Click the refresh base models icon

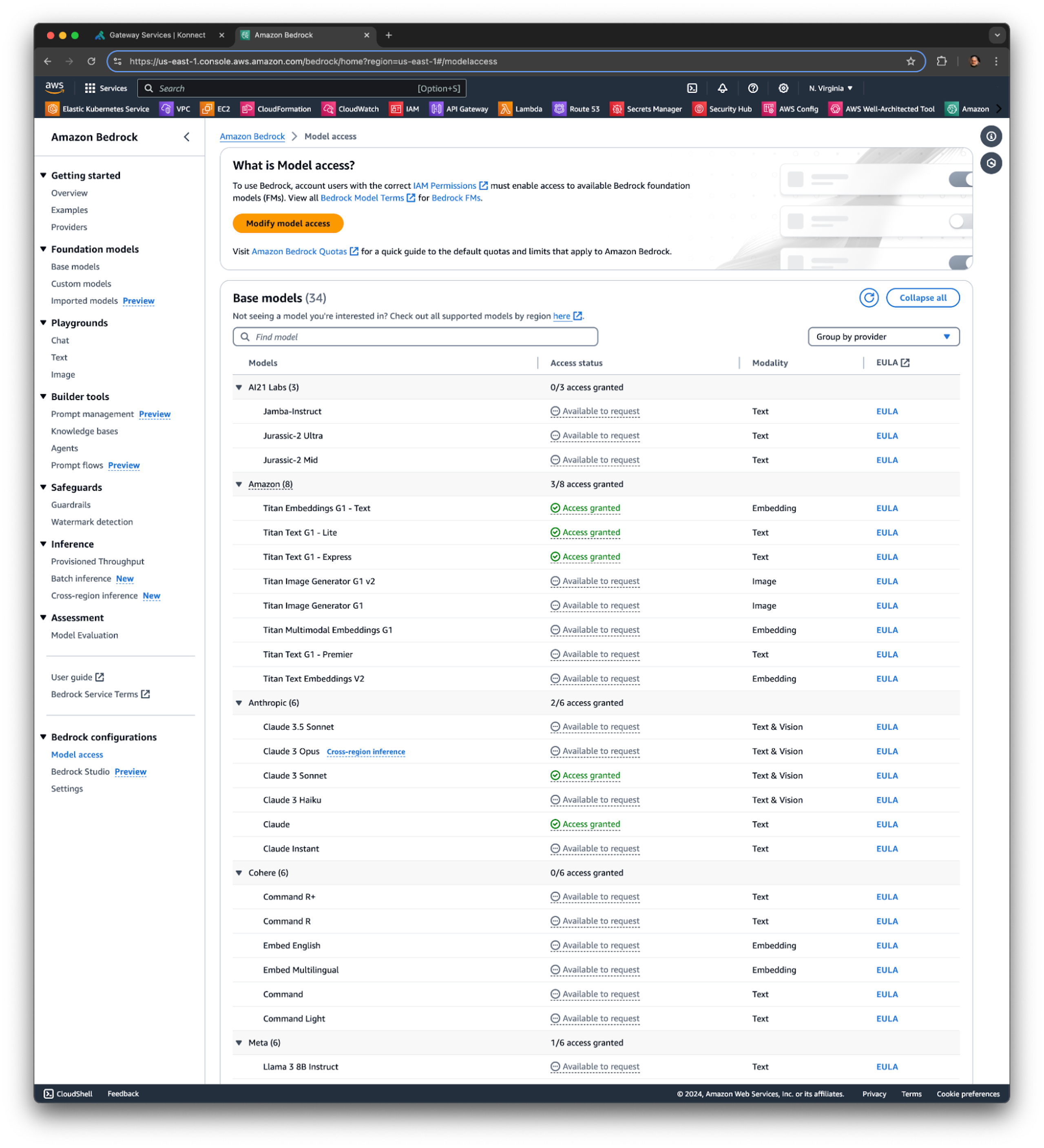coord(869,298)
